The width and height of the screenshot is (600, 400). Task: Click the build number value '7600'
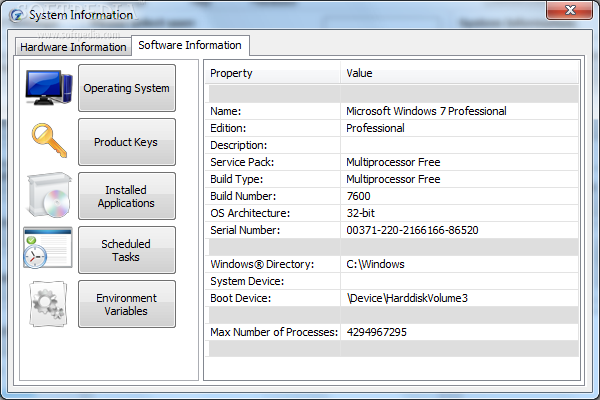coord(359,196)
